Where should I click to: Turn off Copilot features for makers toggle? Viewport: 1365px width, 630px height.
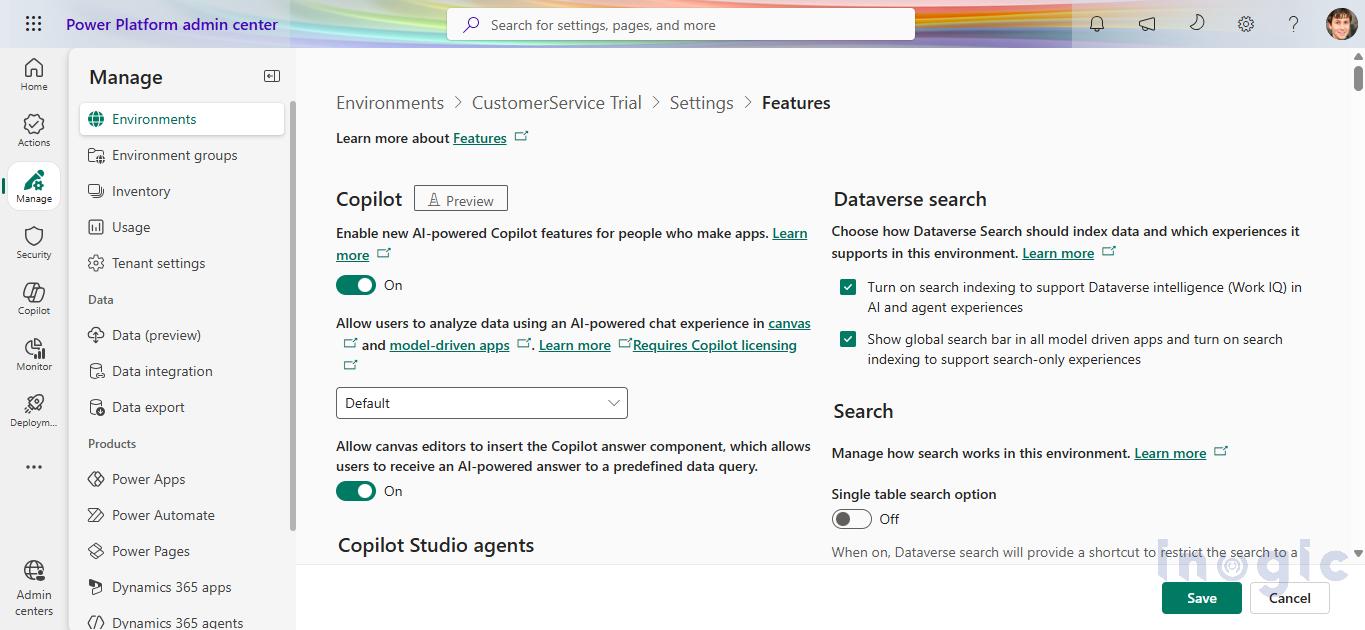tap(356, 285)
